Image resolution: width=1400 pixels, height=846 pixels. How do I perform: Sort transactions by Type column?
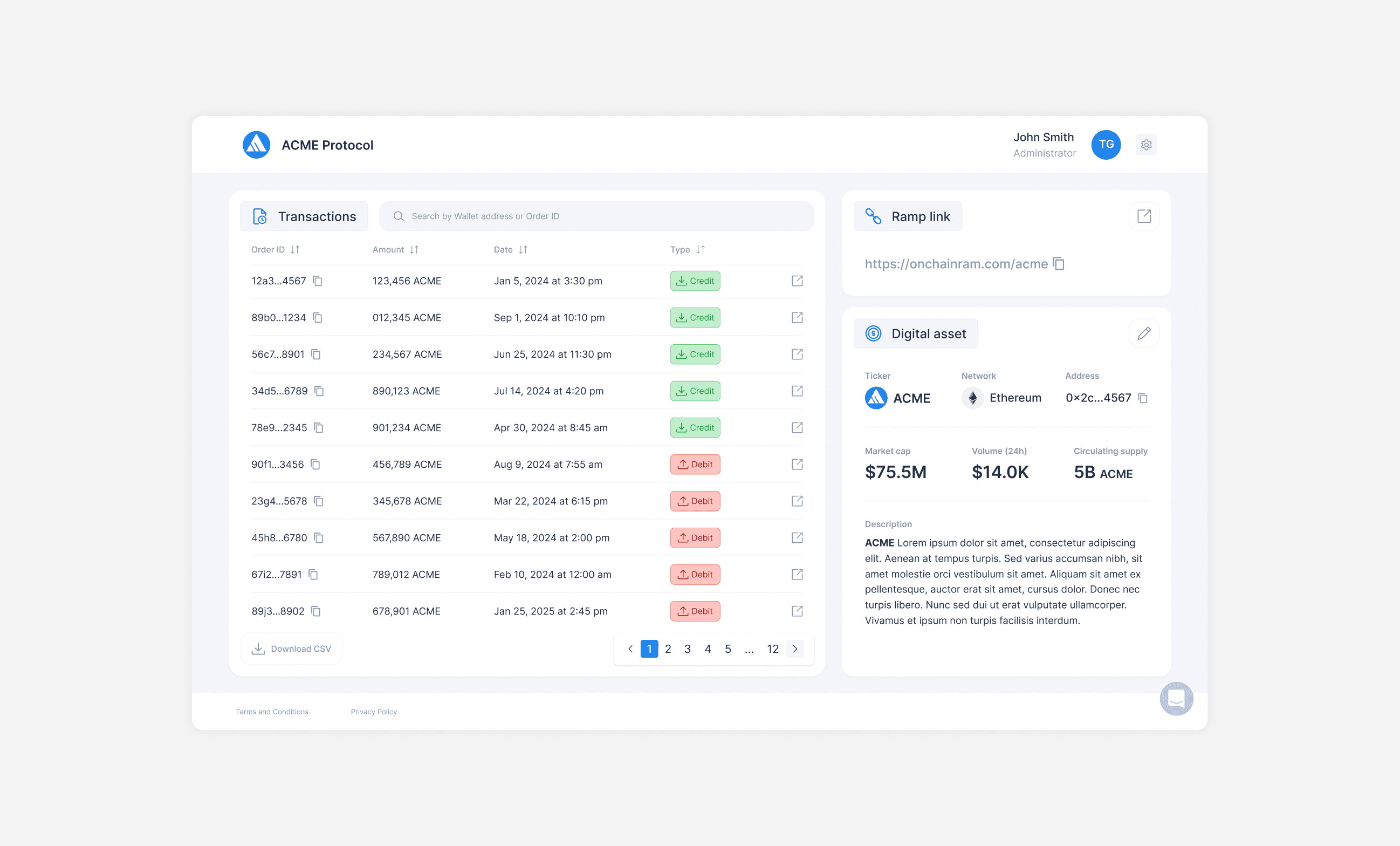coord(700,250)
